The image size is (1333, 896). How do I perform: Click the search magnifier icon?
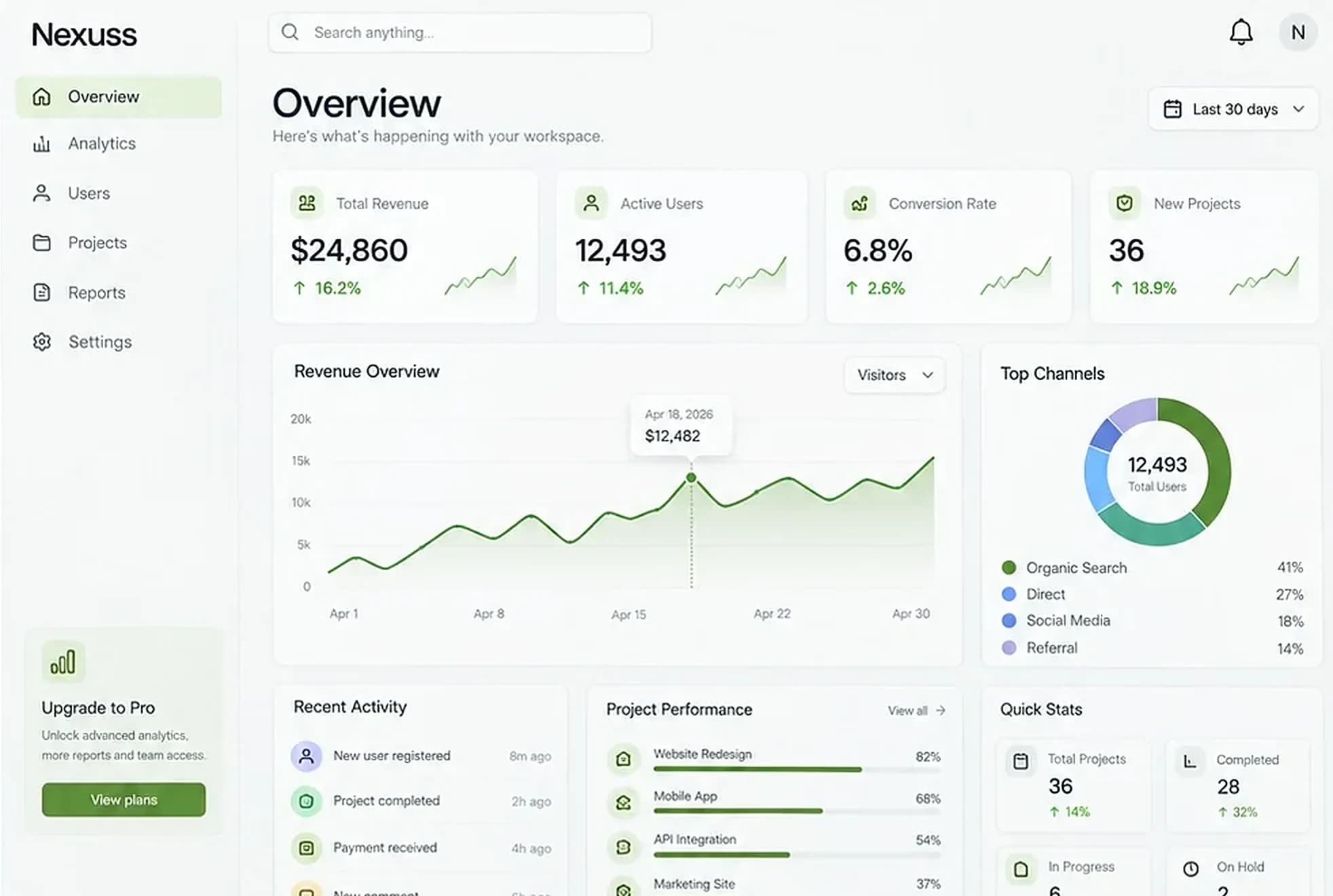click(290, 32)
